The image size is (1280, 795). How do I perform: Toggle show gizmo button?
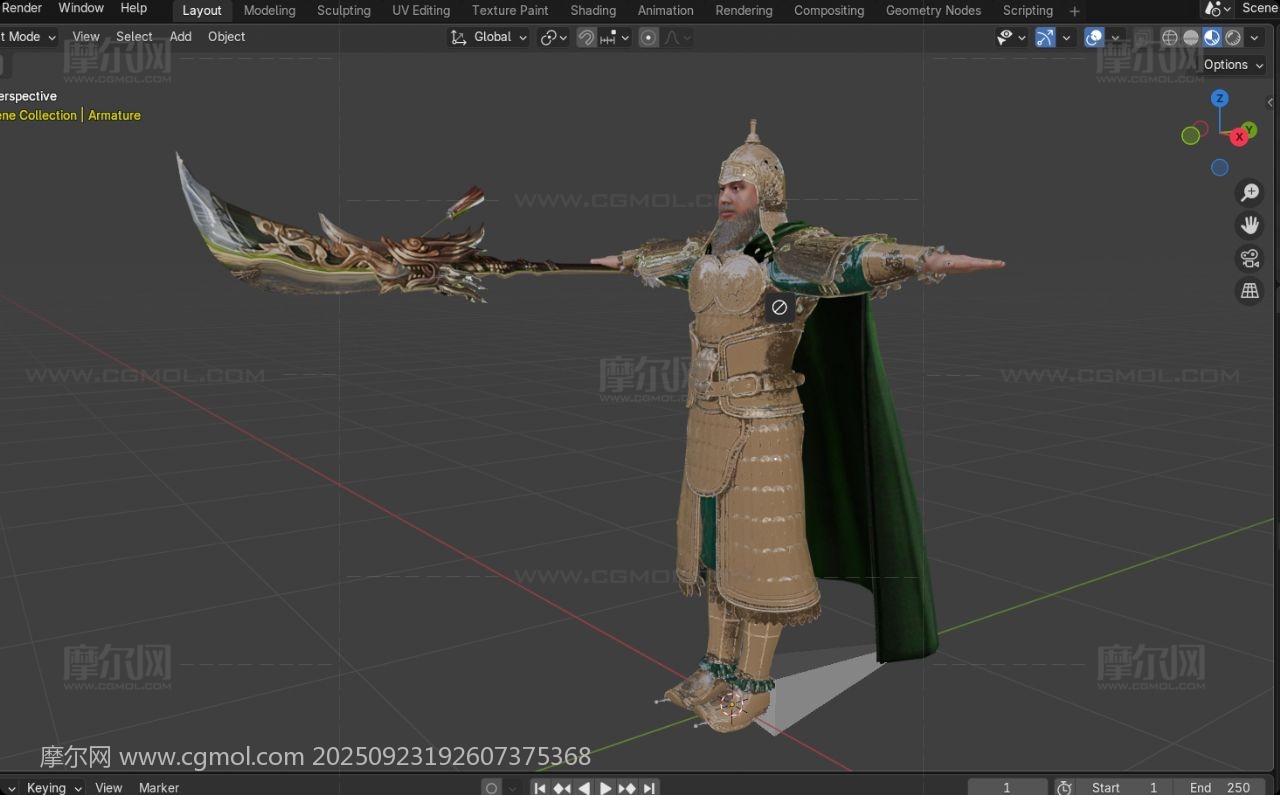pos(1045,37)
